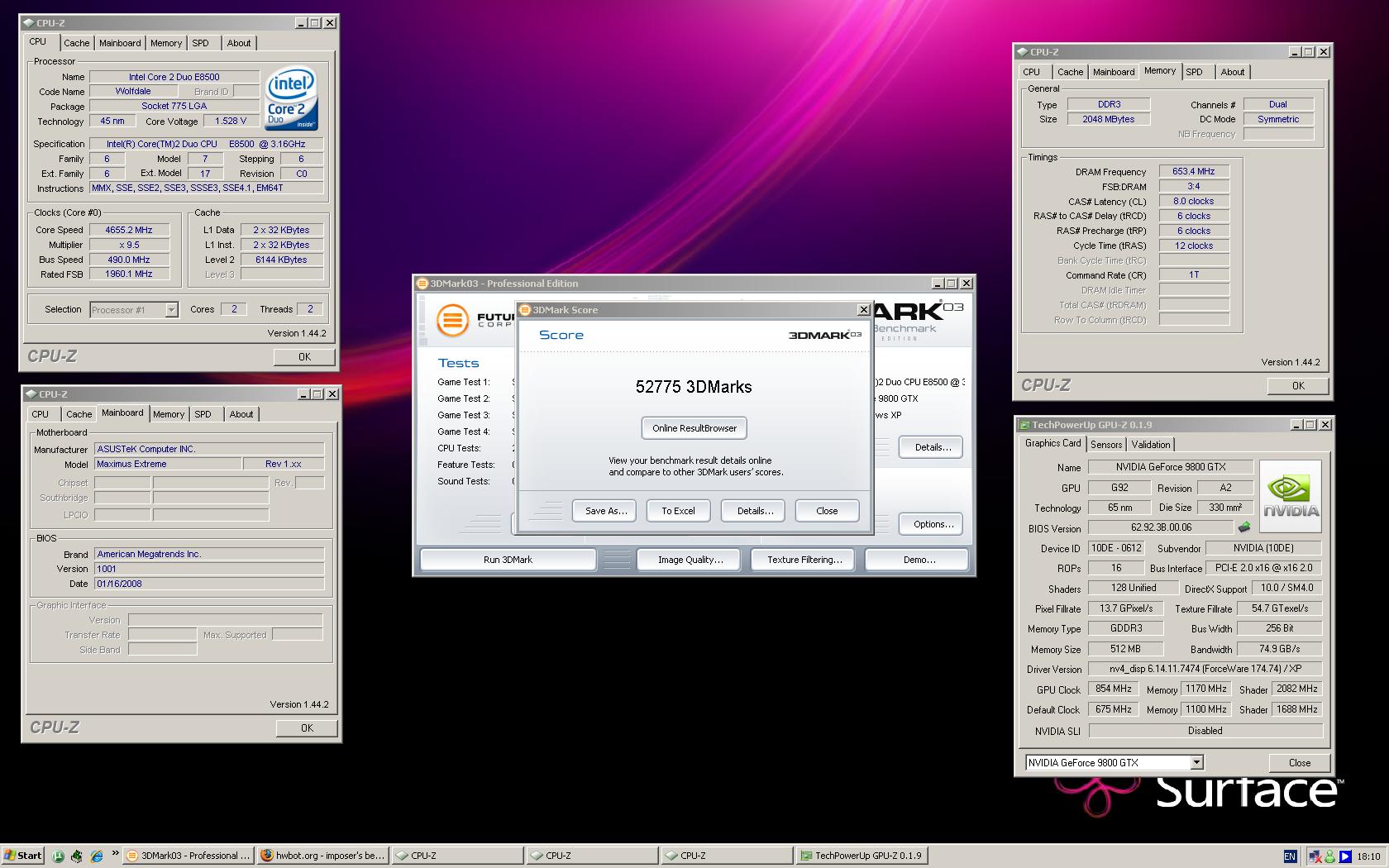Click the Online ResultBrowser button

coord(694,428)
